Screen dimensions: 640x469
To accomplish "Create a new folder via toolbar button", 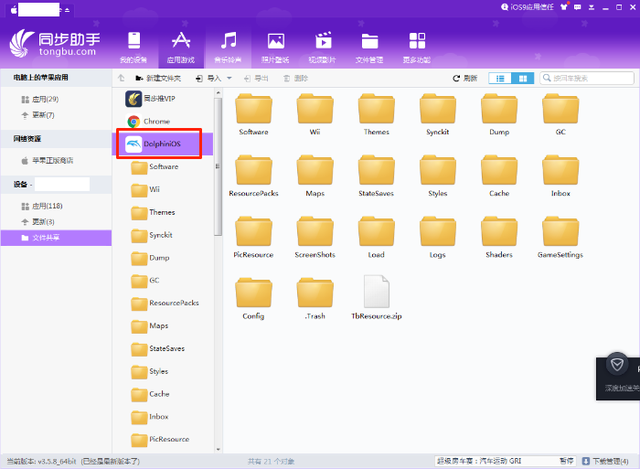I will 158,78.
